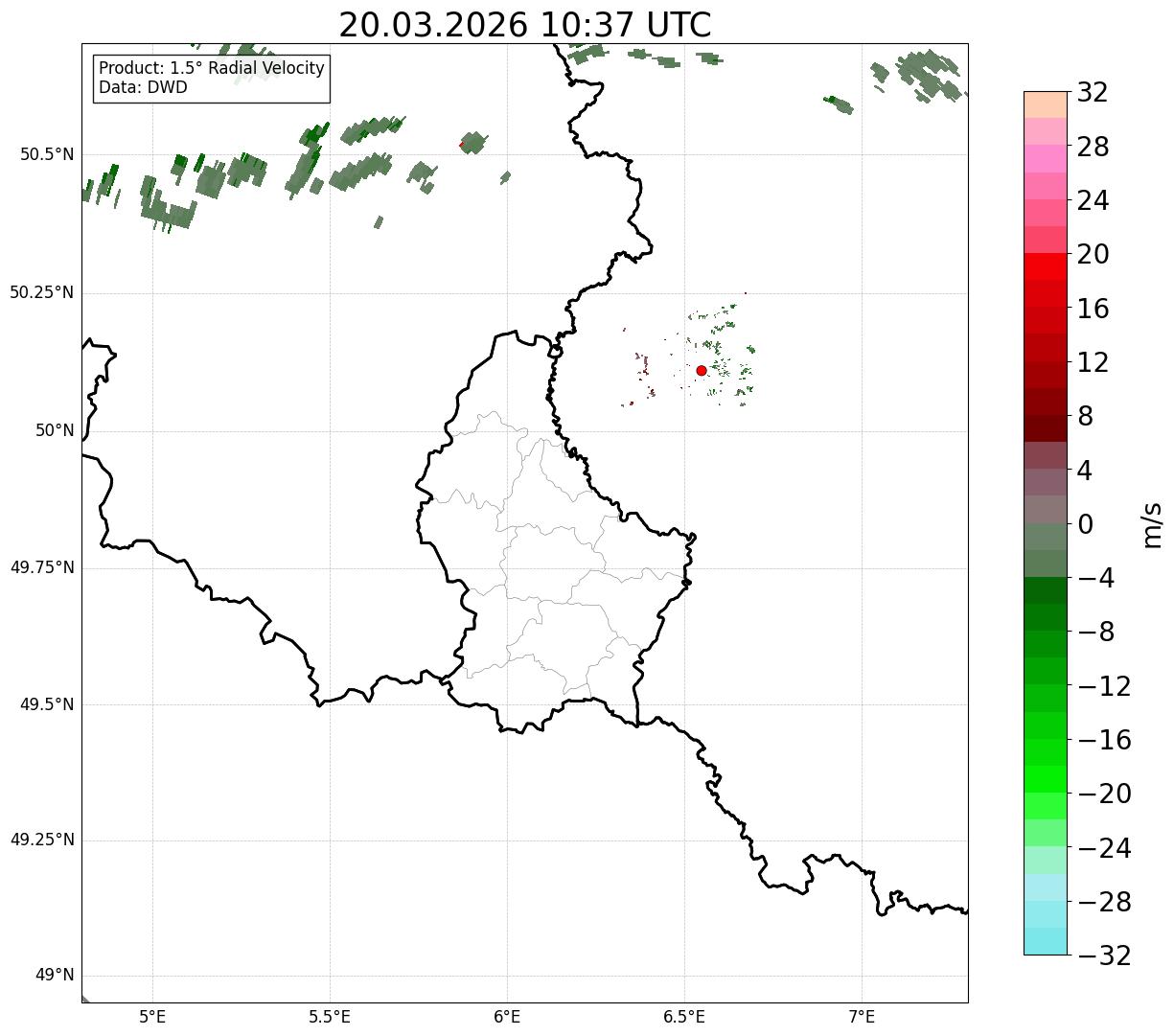The height and width of the screenshot is (1036, 1174).
Task: Pick the cyan swatch at bottom of colorbar
Action: [1046, 941]
